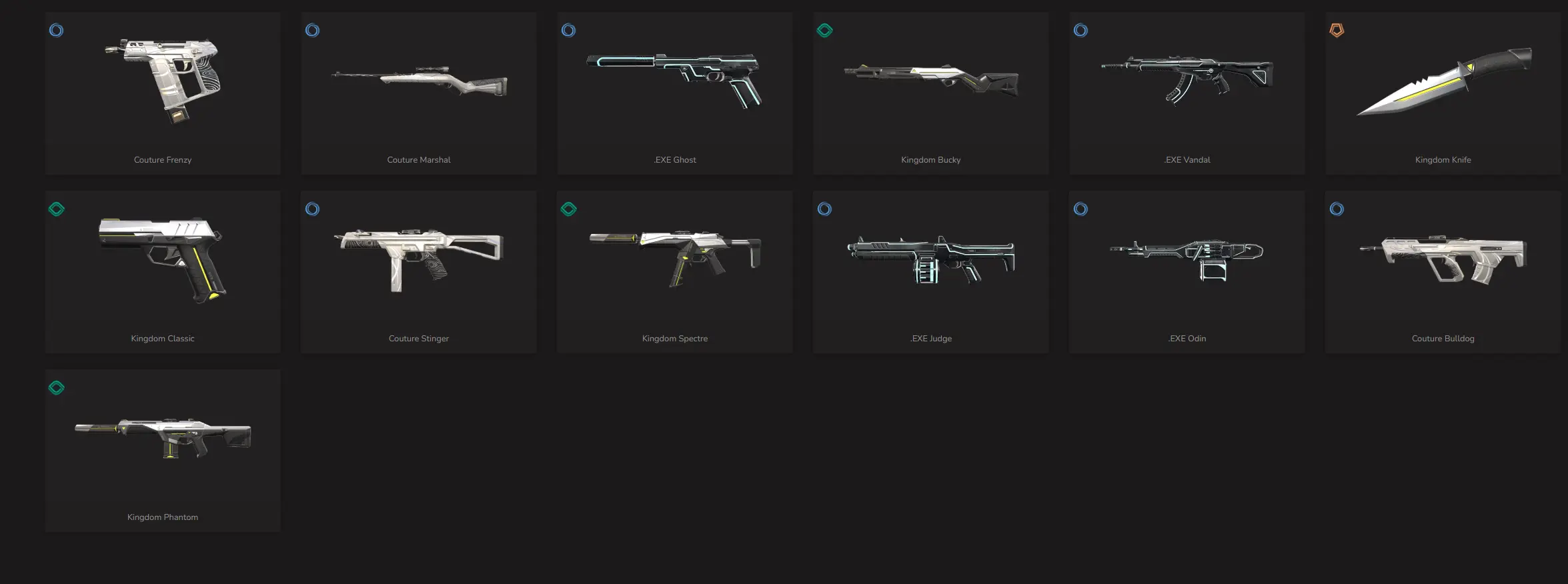Click the Kingdom Classic name label
The height and width of the screenshot is (584, 1568).
163,339
